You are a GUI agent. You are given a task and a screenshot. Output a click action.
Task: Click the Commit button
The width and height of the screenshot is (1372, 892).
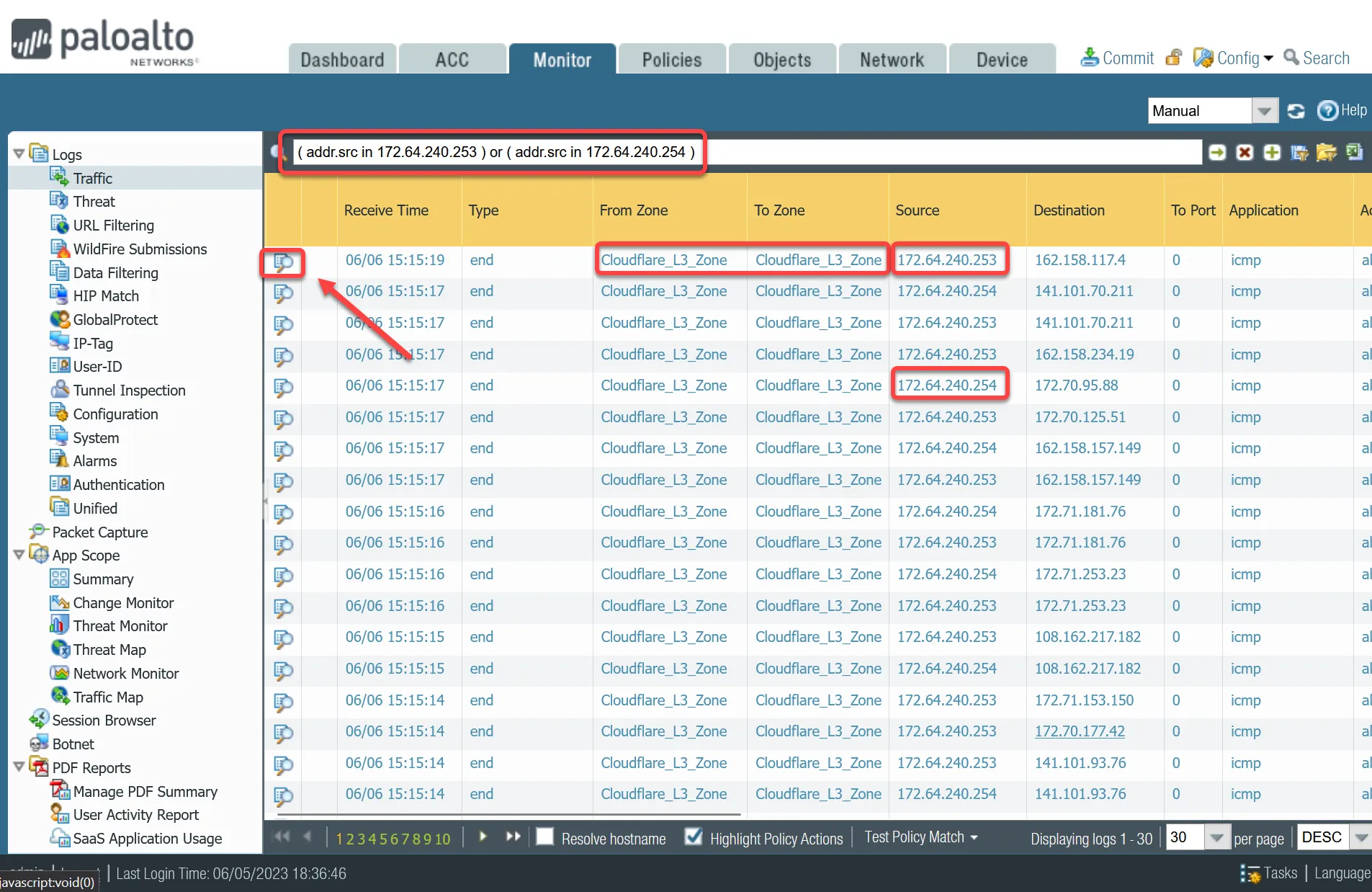[1116, 58]
